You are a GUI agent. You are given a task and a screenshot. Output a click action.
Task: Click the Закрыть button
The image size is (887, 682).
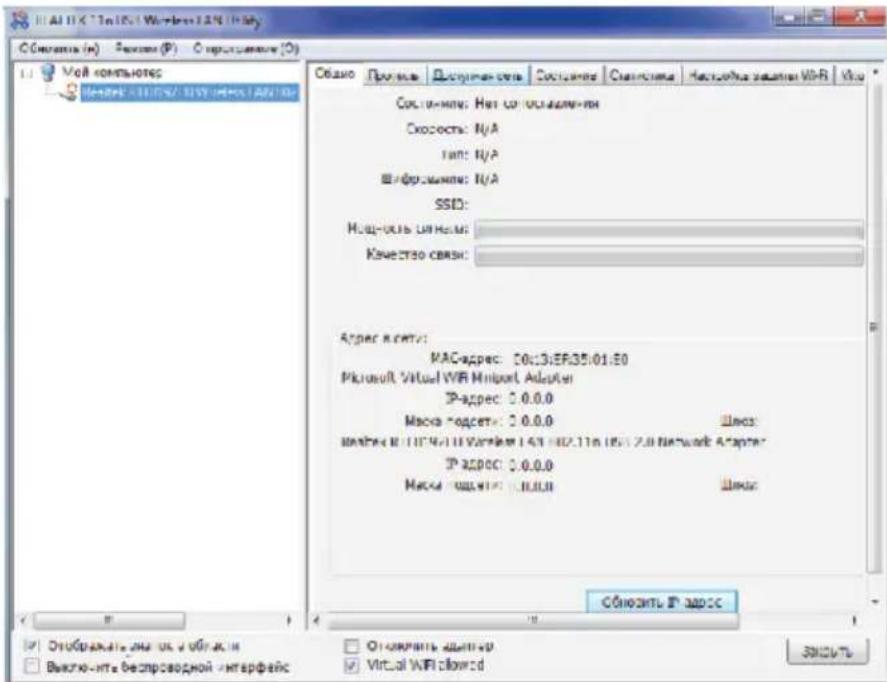828,651
